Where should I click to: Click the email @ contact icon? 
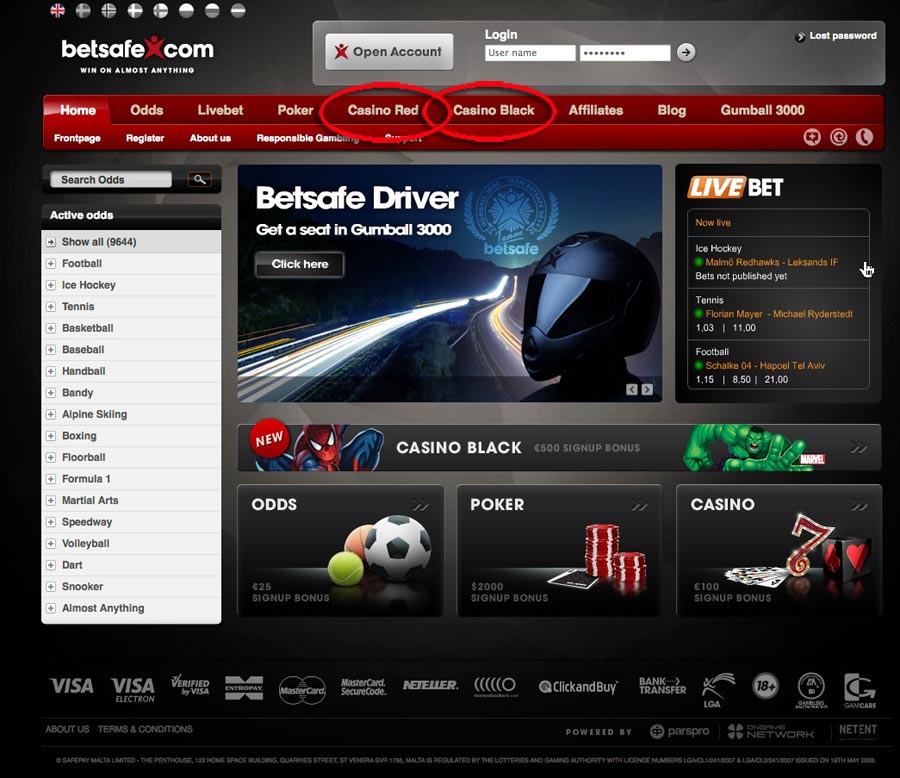(839, 137)
